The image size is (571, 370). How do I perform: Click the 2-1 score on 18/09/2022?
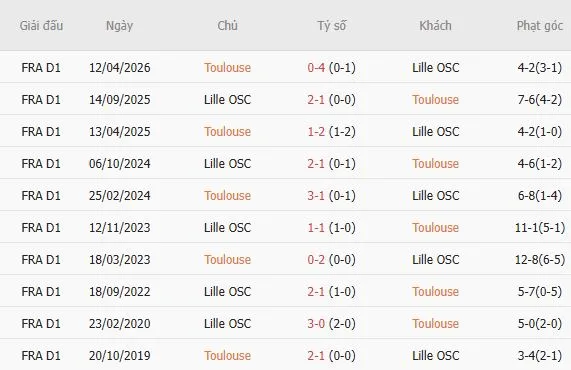point(316,292)
